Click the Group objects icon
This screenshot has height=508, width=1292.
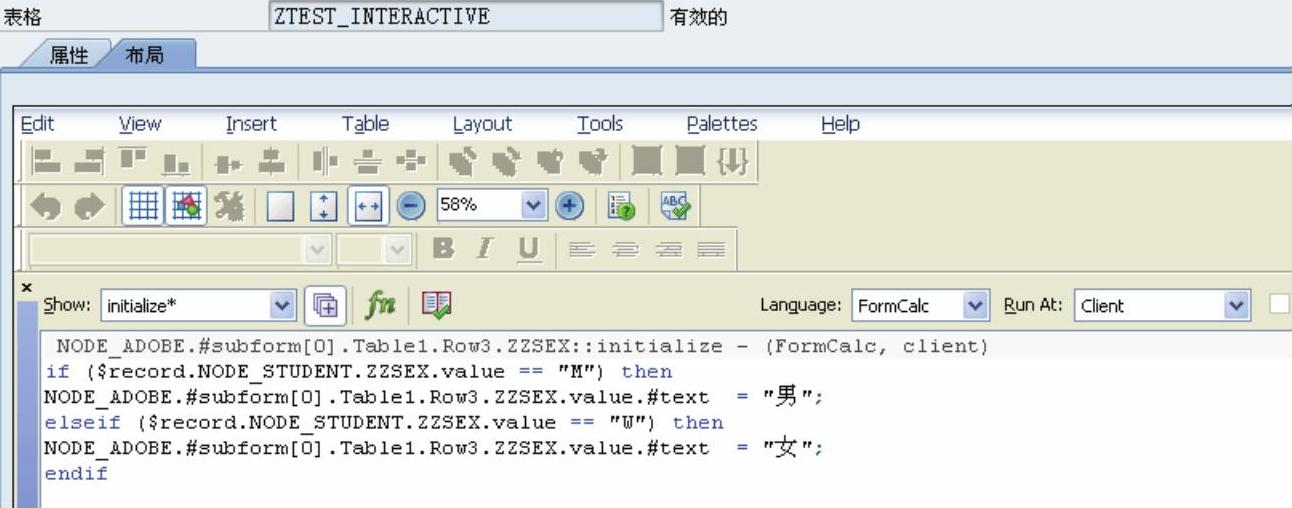click(x=648, y=161)
